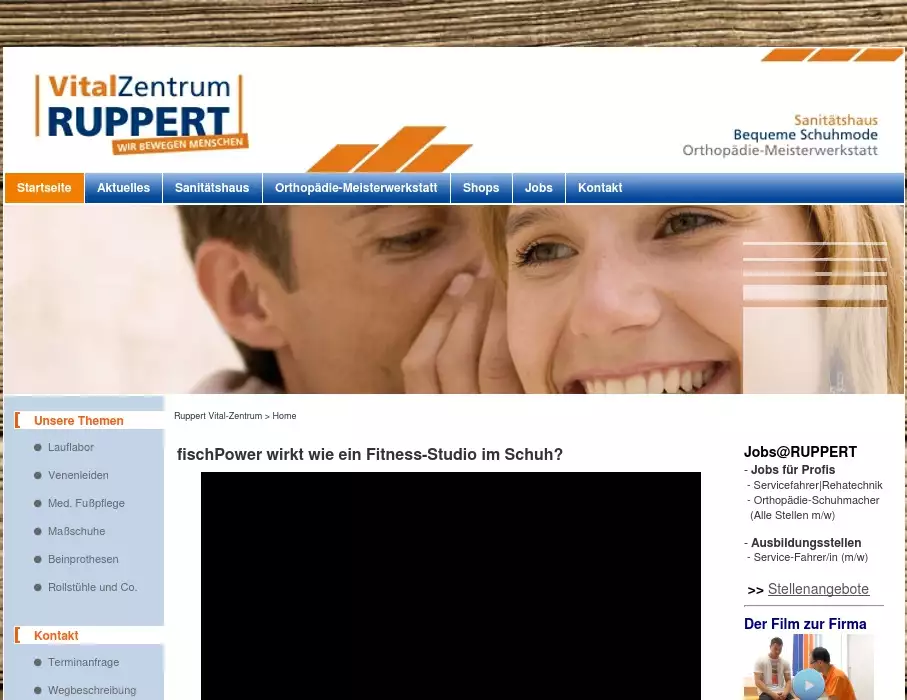
Task: Select Orthopädie-Meisterwerkstatt in the navigation bar
Action: [x=356, y=188]
